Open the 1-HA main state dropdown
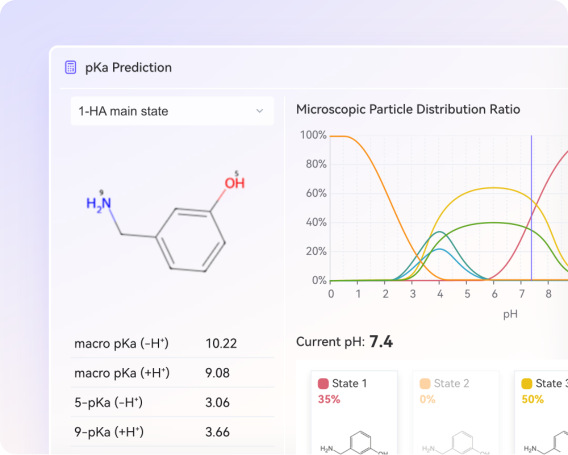 pos(172,111)
